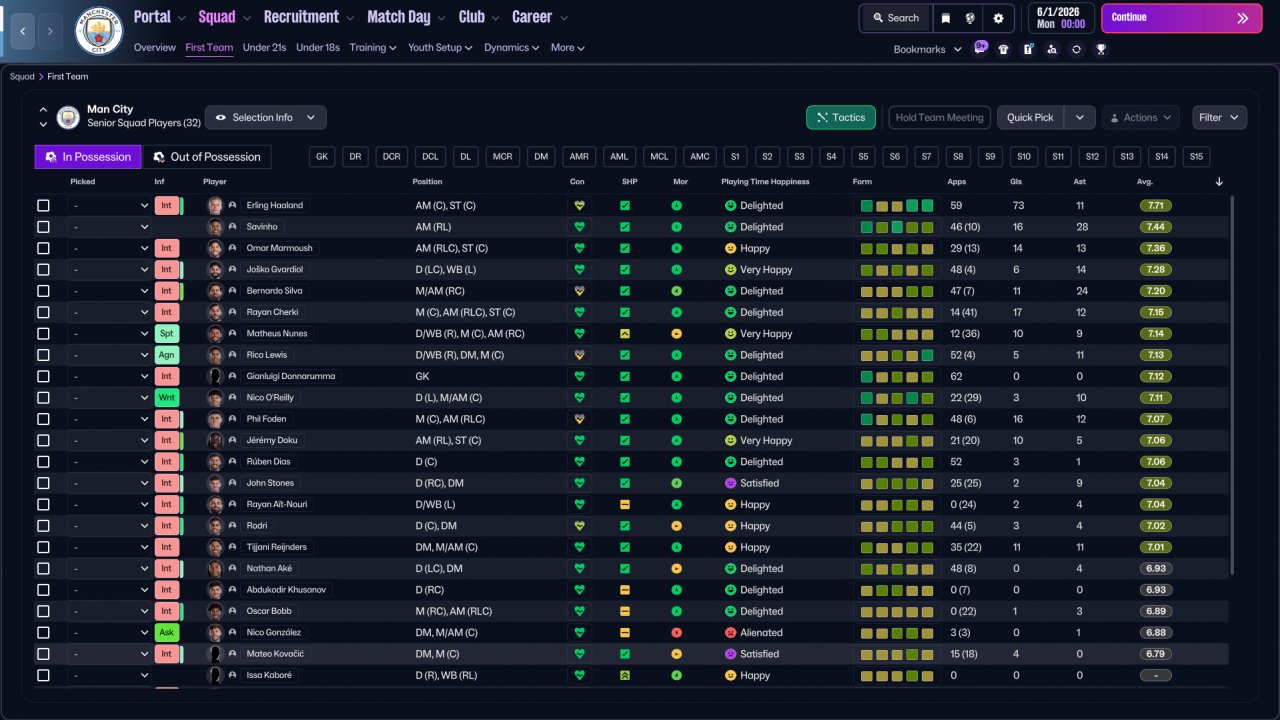This screenshot has width=1280, height=720.
Task: Open the Selection Info dropdown
Action: [x=265, y=117]
